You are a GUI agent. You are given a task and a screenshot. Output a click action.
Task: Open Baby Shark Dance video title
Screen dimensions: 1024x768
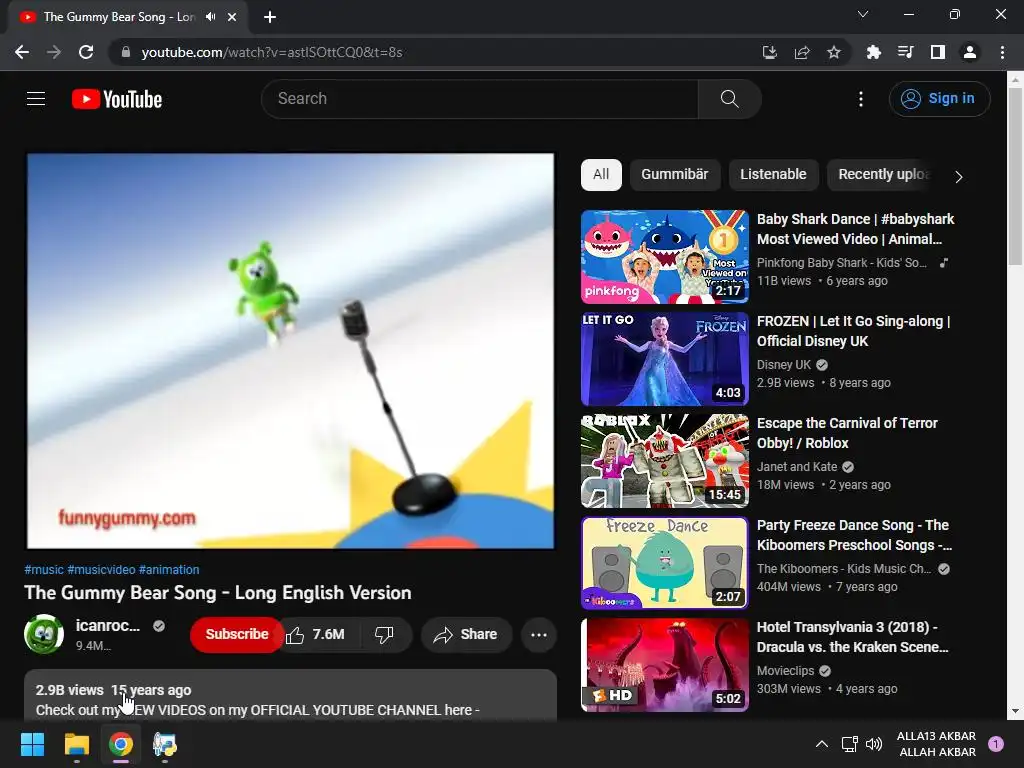pos(856,229)
